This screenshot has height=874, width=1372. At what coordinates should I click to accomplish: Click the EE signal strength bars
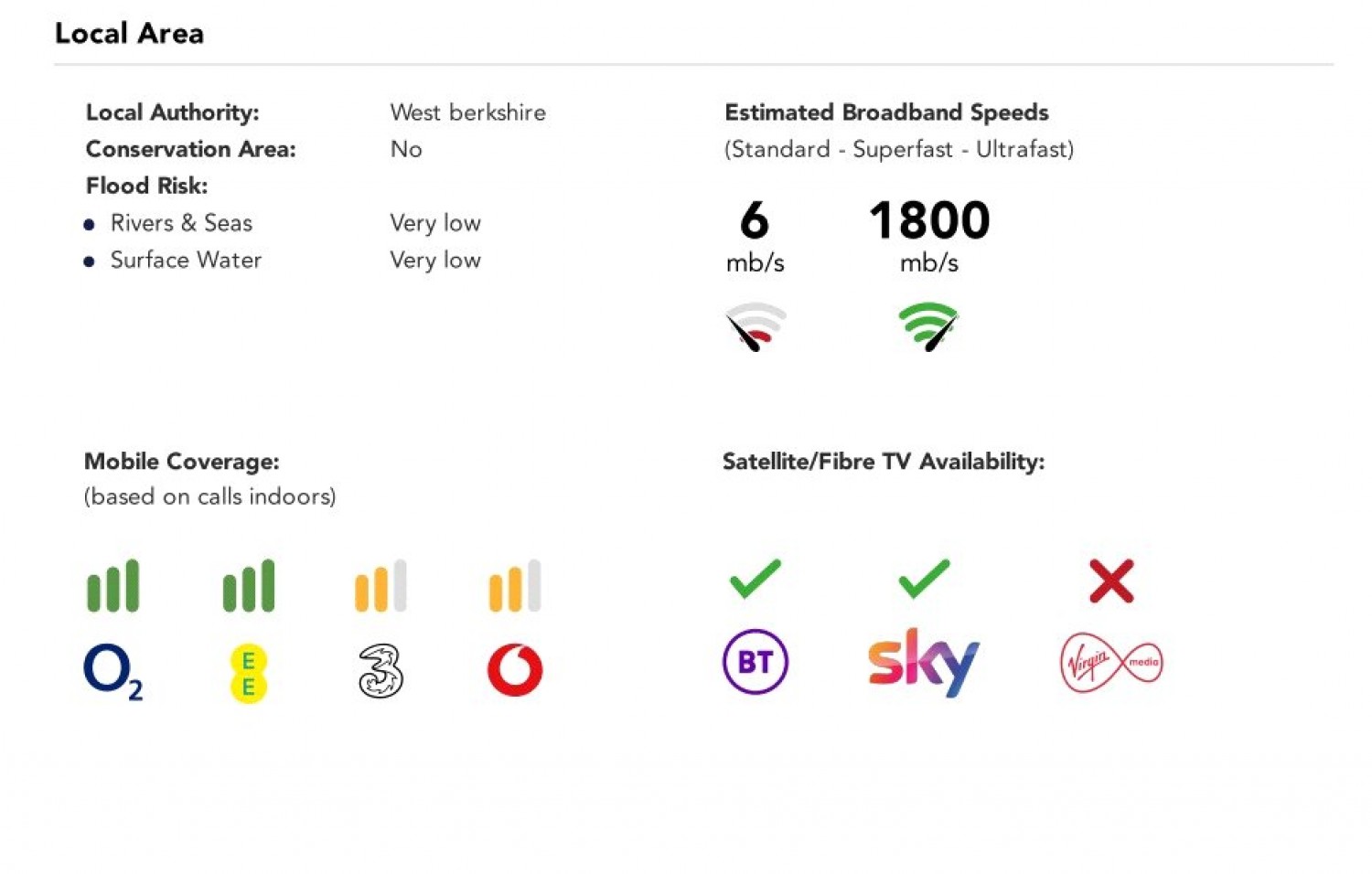point(248,585)
